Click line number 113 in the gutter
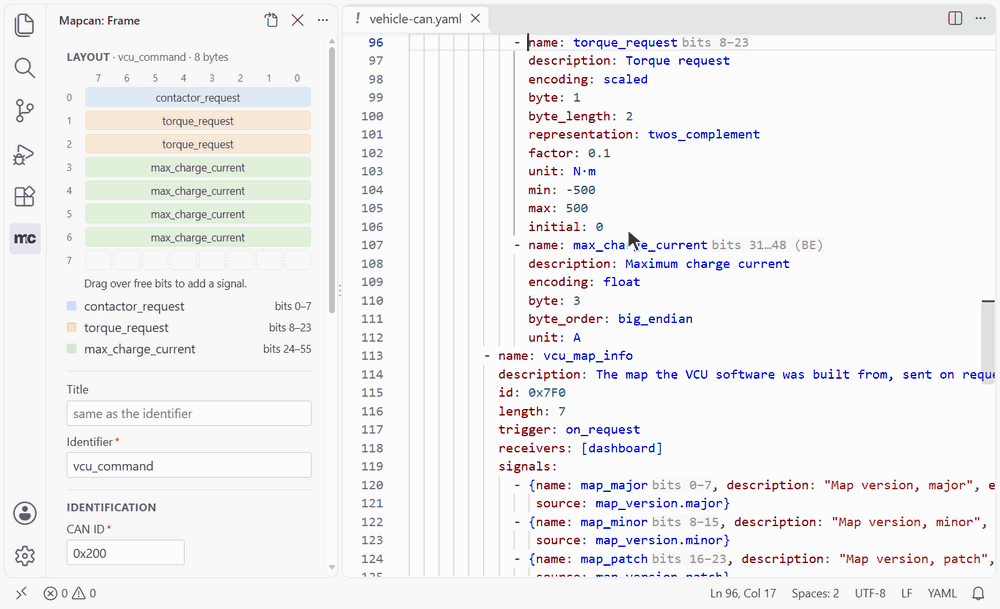Image resolution: width=1000 pixels, height=609 pixels. point(372,356)
